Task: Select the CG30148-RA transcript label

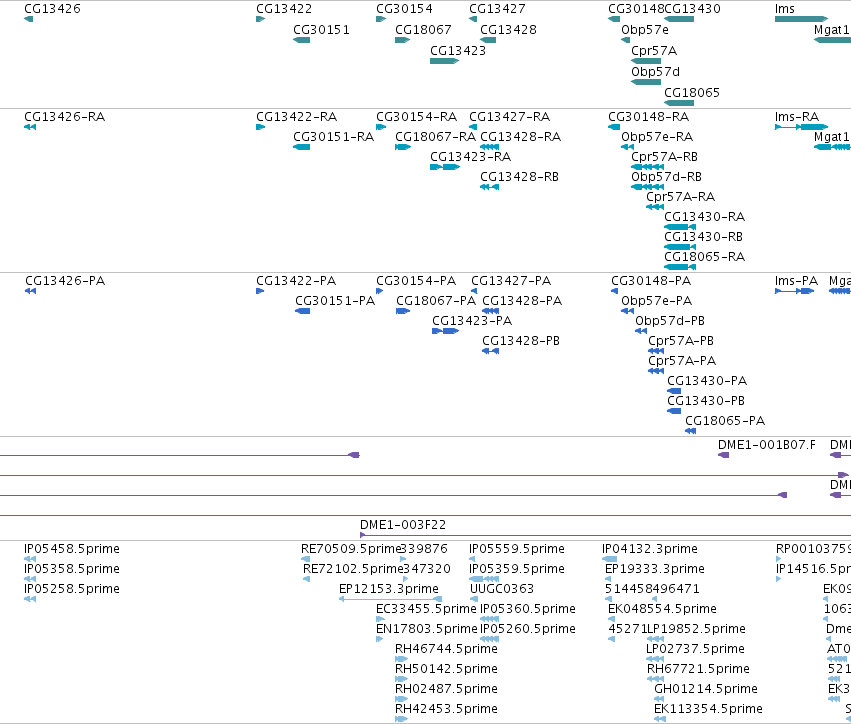Action: click(649, 117)
